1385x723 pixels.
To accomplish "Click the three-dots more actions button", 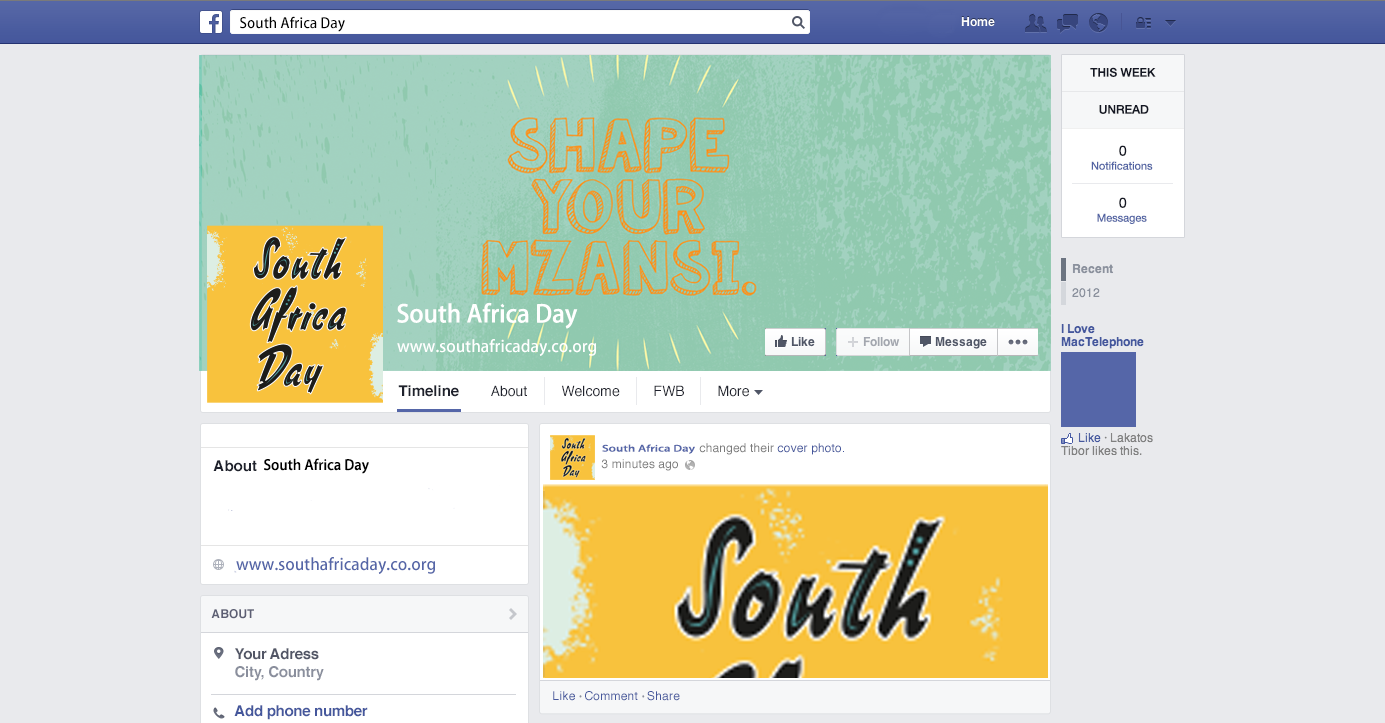I will click(x=1018, y=342).
